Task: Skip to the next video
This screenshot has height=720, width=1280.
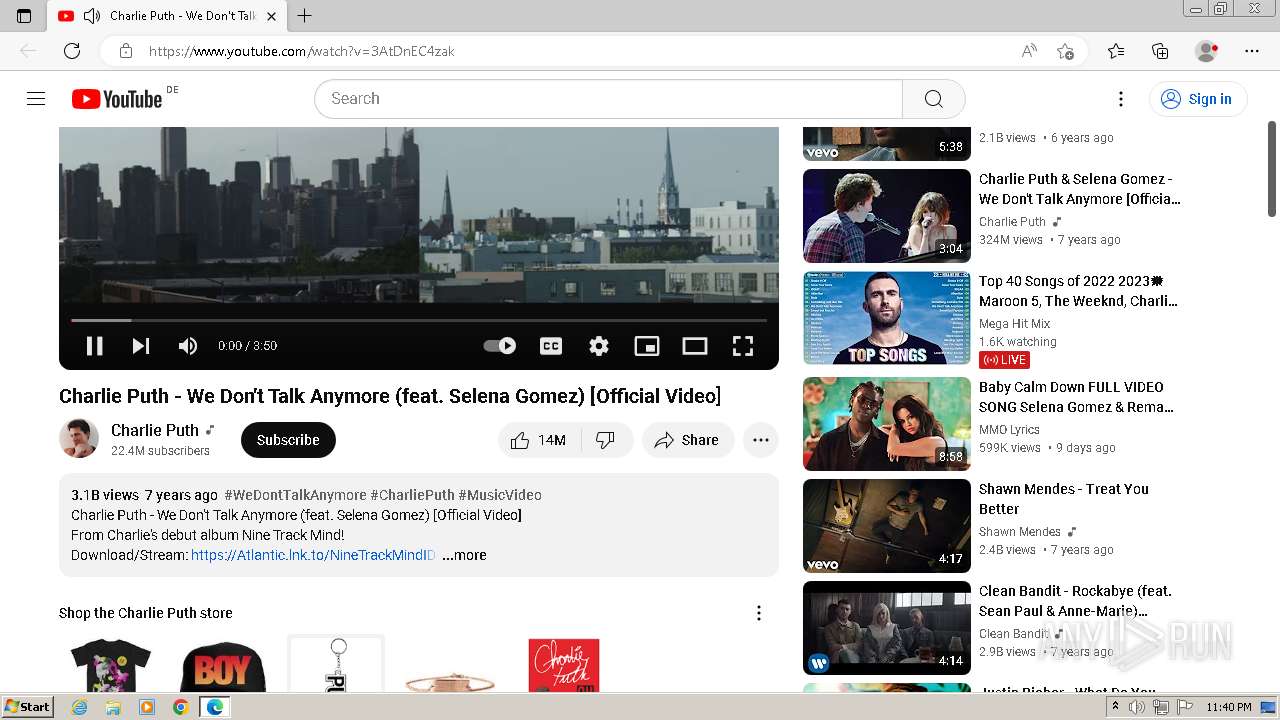Action: coord(141,346)
